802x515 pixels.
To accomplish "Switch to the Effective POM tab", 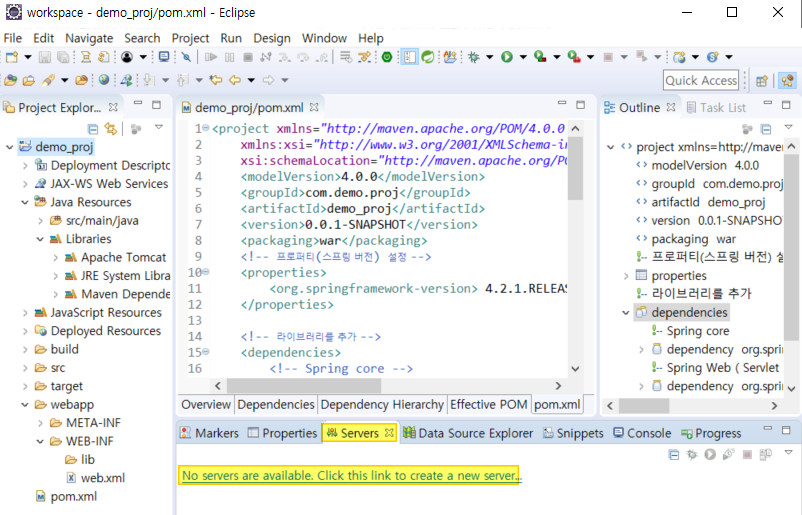I will 488,405.
